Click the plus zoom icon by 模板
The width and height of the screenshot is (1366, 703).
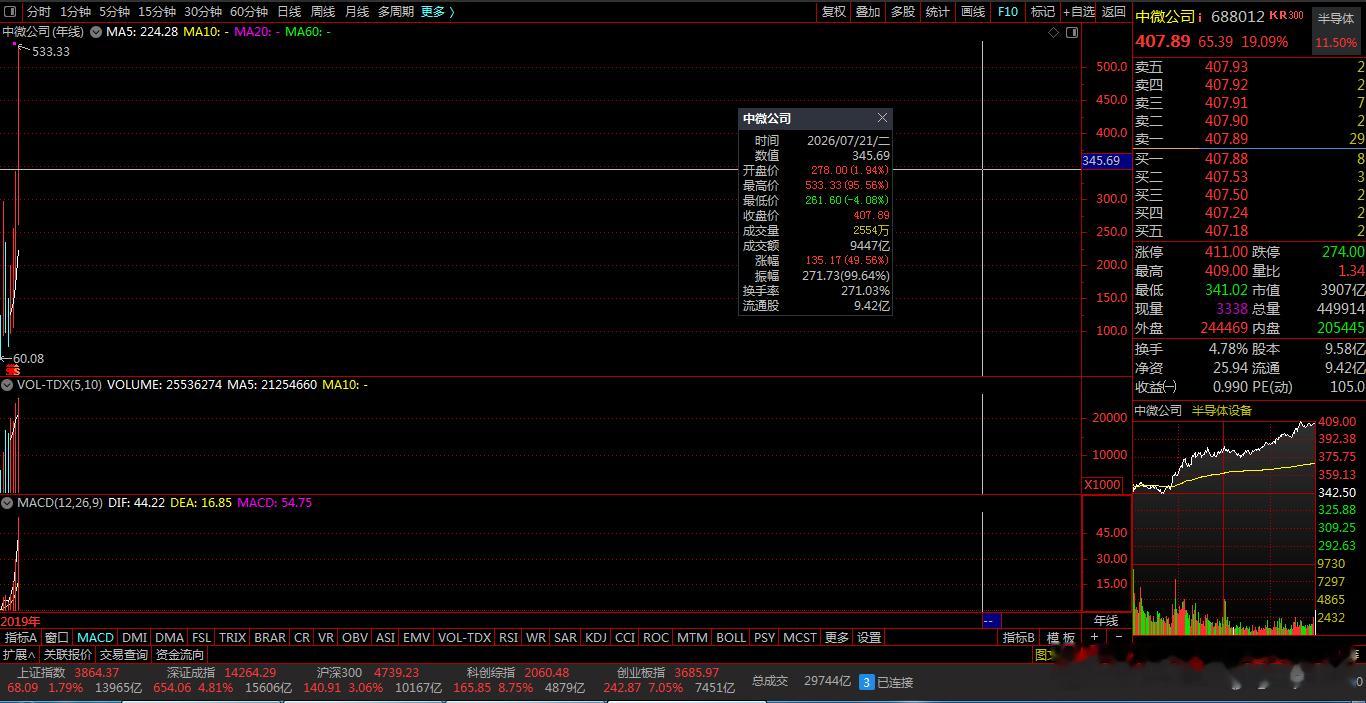click(x=1094, y=637)
